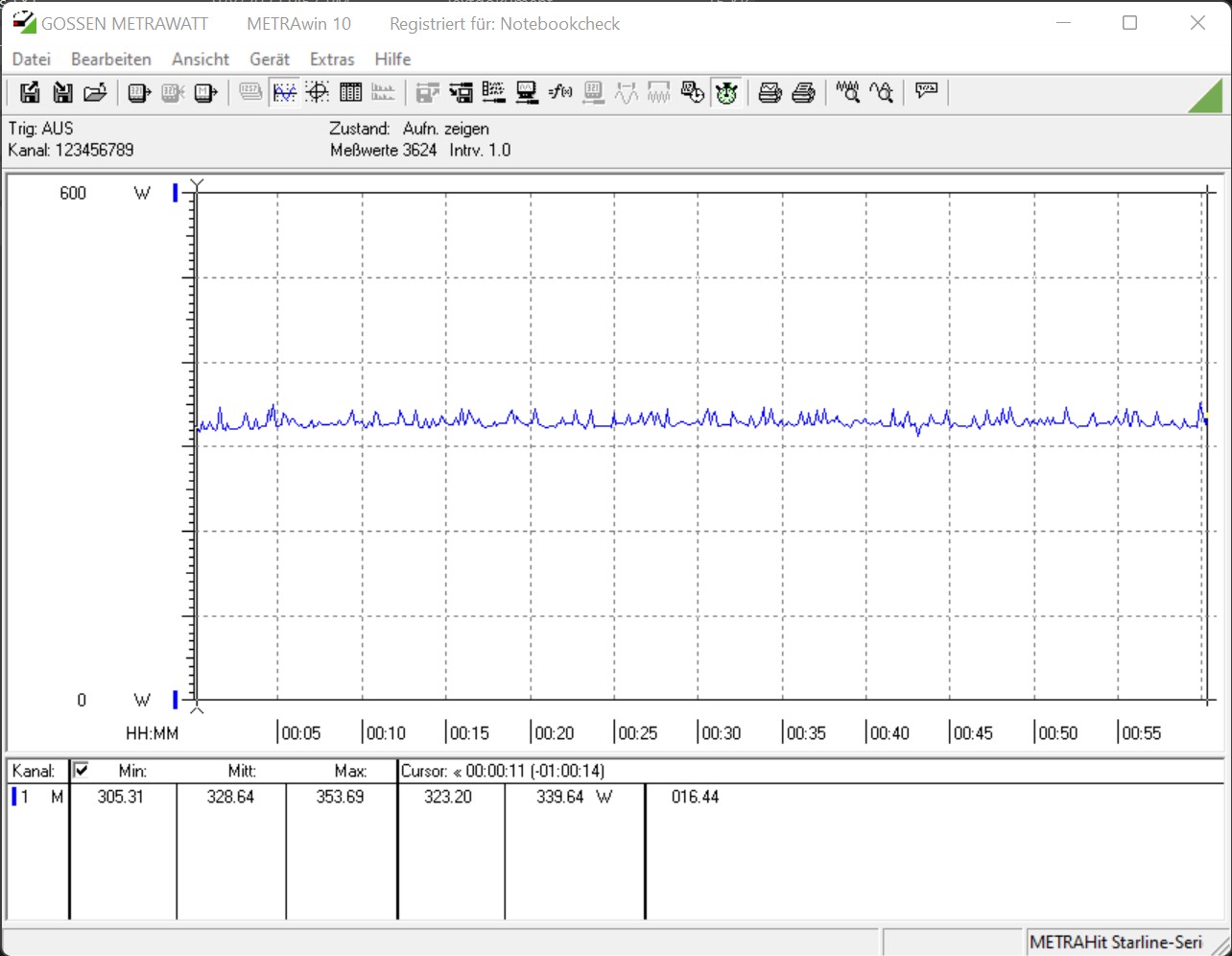Click the grayed numeric display icon
Image resolution: width=1232 pixels, height=956 pixels.
[251, 92]
